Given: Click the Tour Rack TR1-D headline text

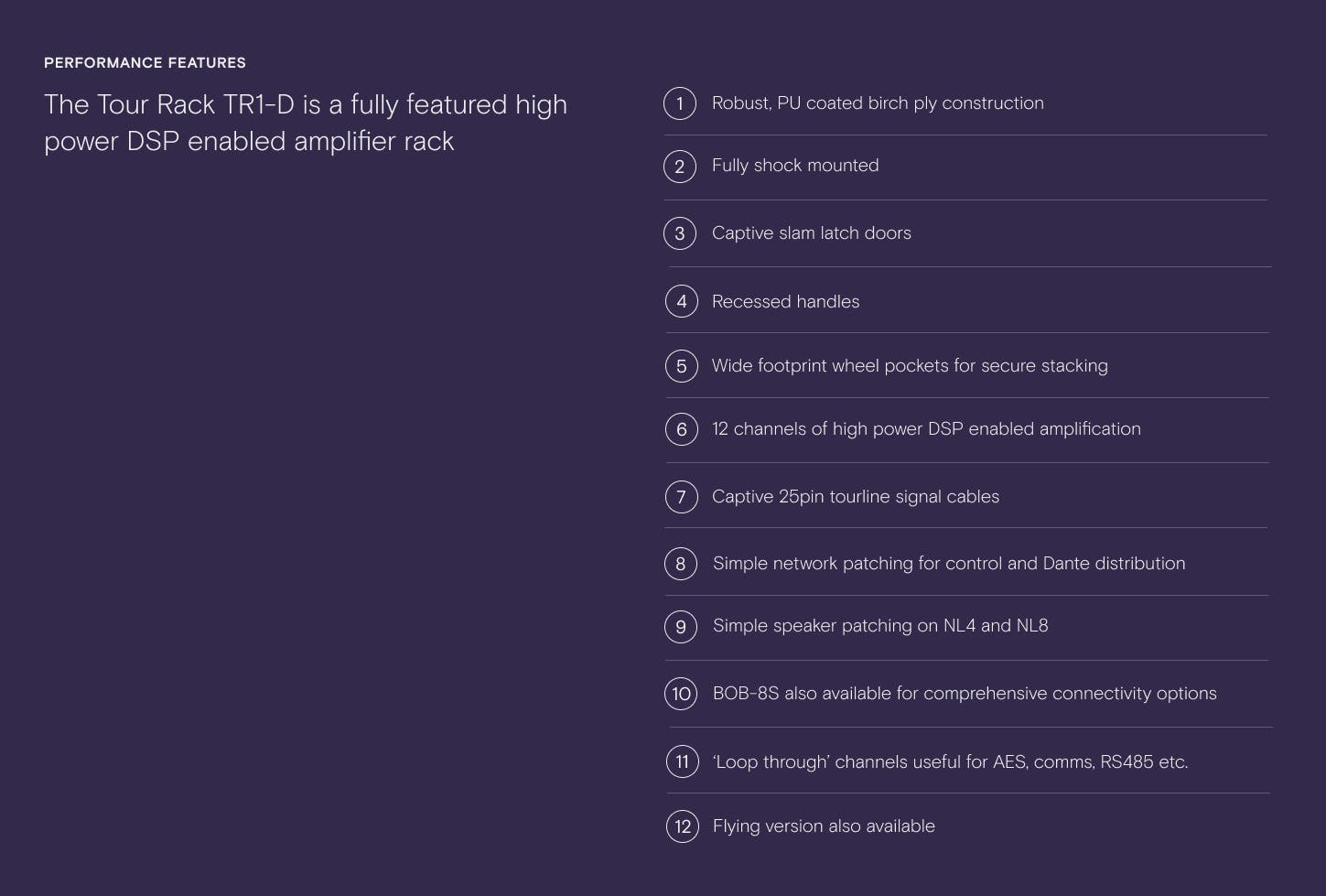Looking at the screenshot, I should click(306, 123).
